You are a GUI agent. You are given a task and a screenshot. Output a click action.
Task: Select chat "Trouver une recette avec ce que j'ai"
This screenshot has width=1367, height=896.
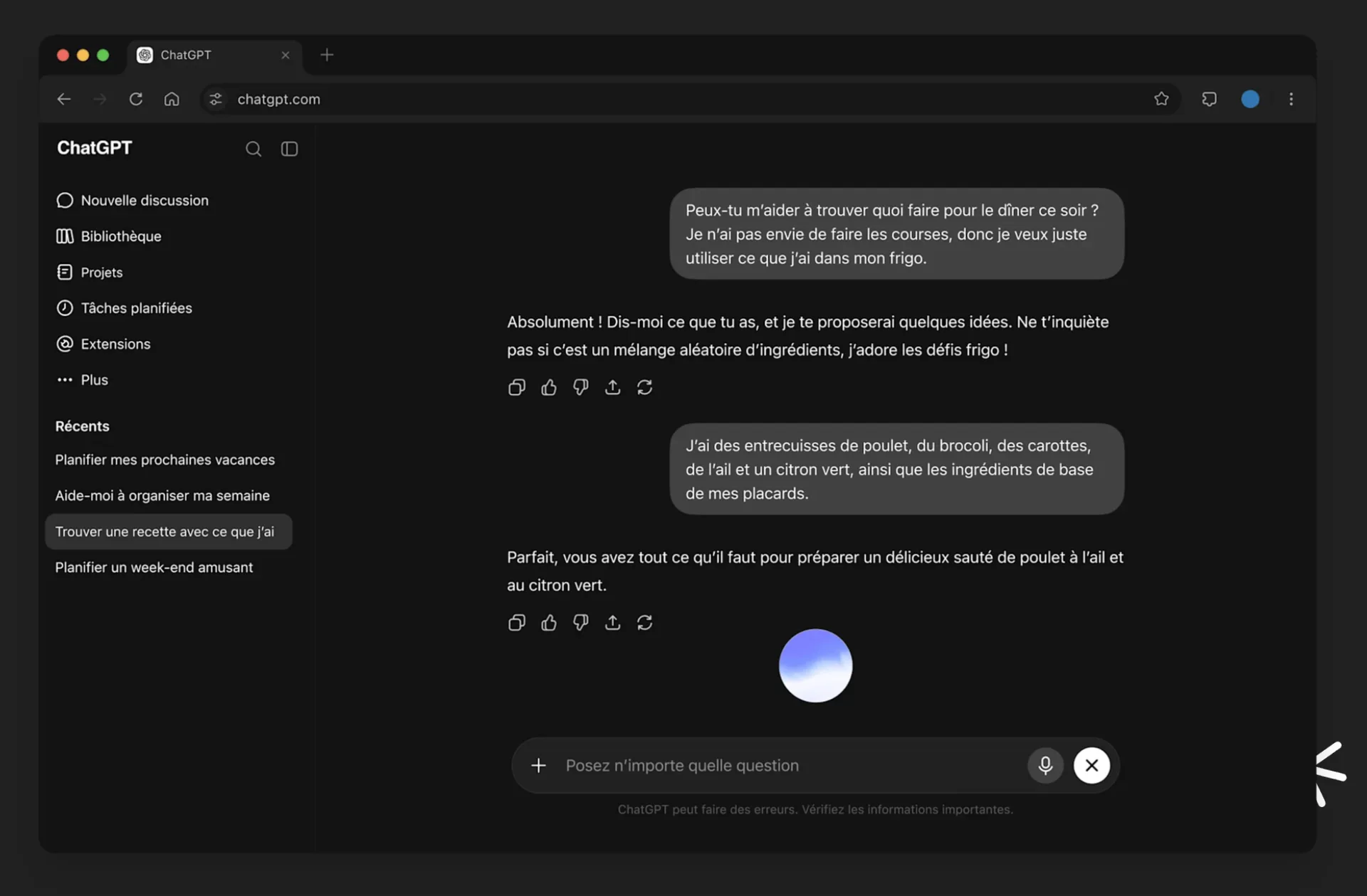coord(169,532)
